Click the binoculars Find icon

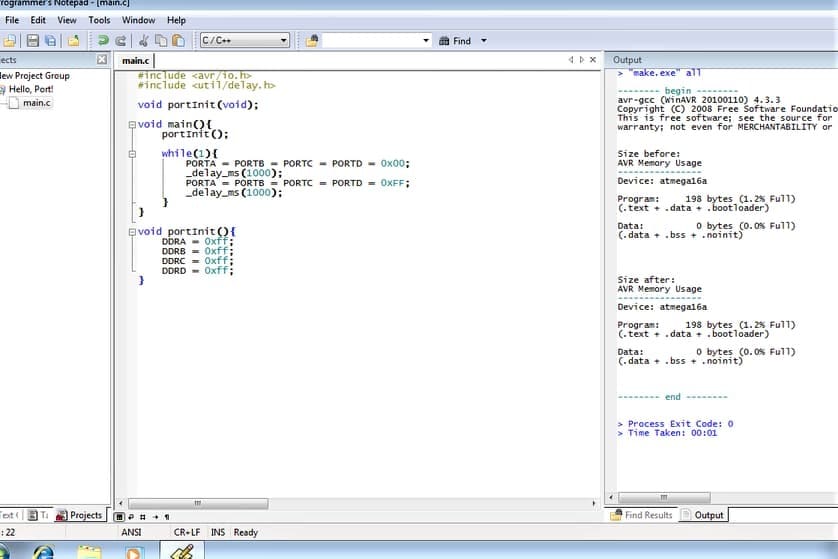(x=444, y=41)
